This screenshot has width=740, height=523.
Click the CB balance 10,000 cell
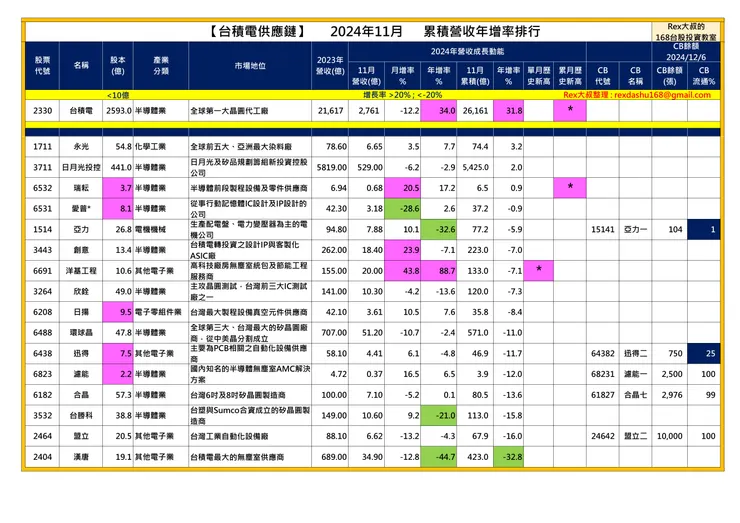click(x=669, y=436)
